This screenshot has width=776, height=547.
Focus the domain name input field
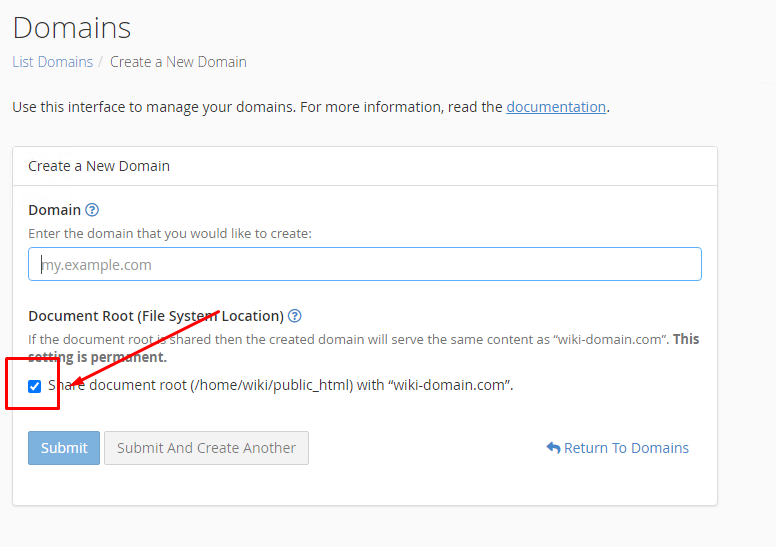[x=365, y=265]
